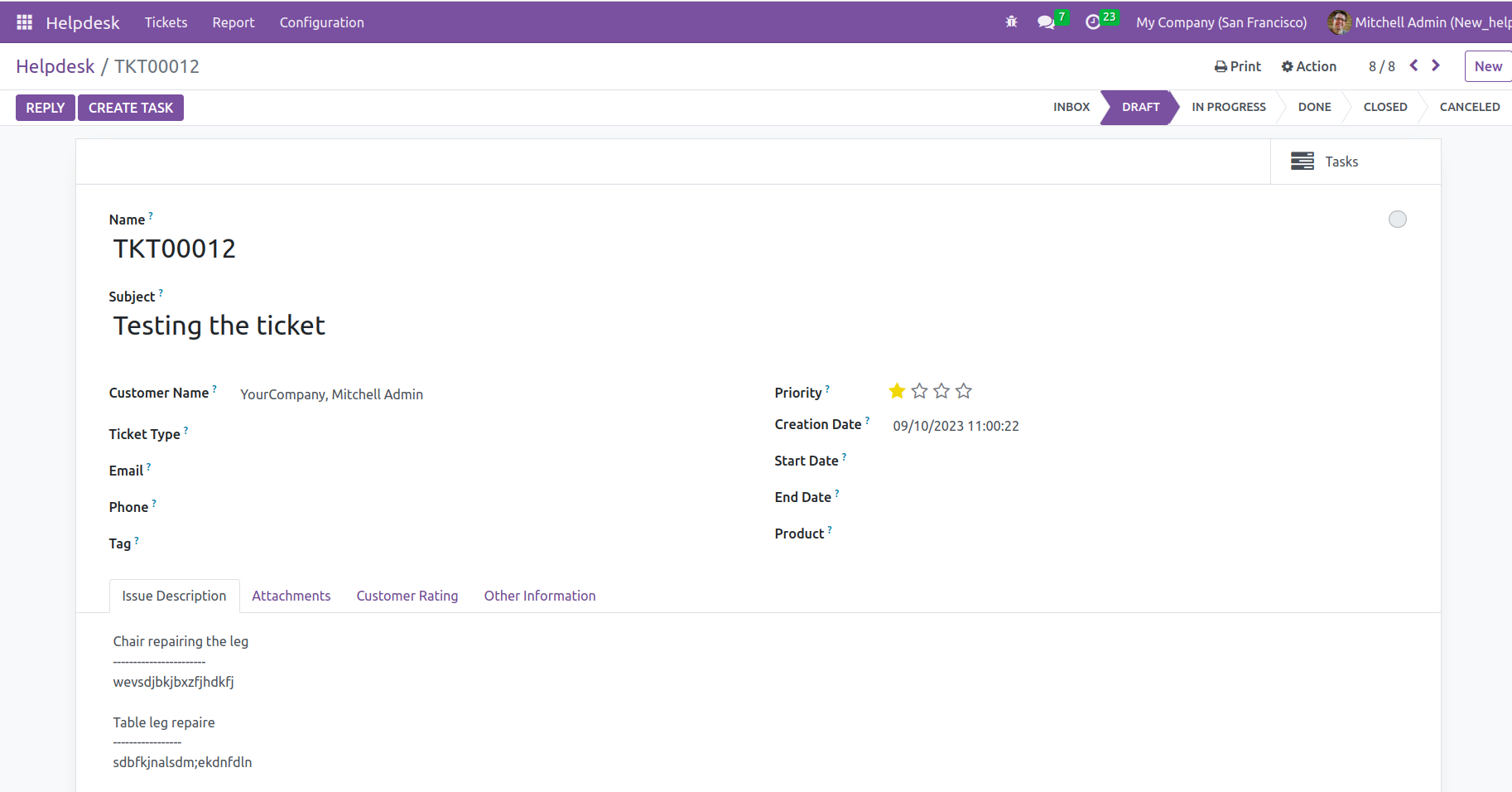This screenshot has width=1512, height=792.
Task: Switch to Customer Rating tab
Action: tap(407, 596)
